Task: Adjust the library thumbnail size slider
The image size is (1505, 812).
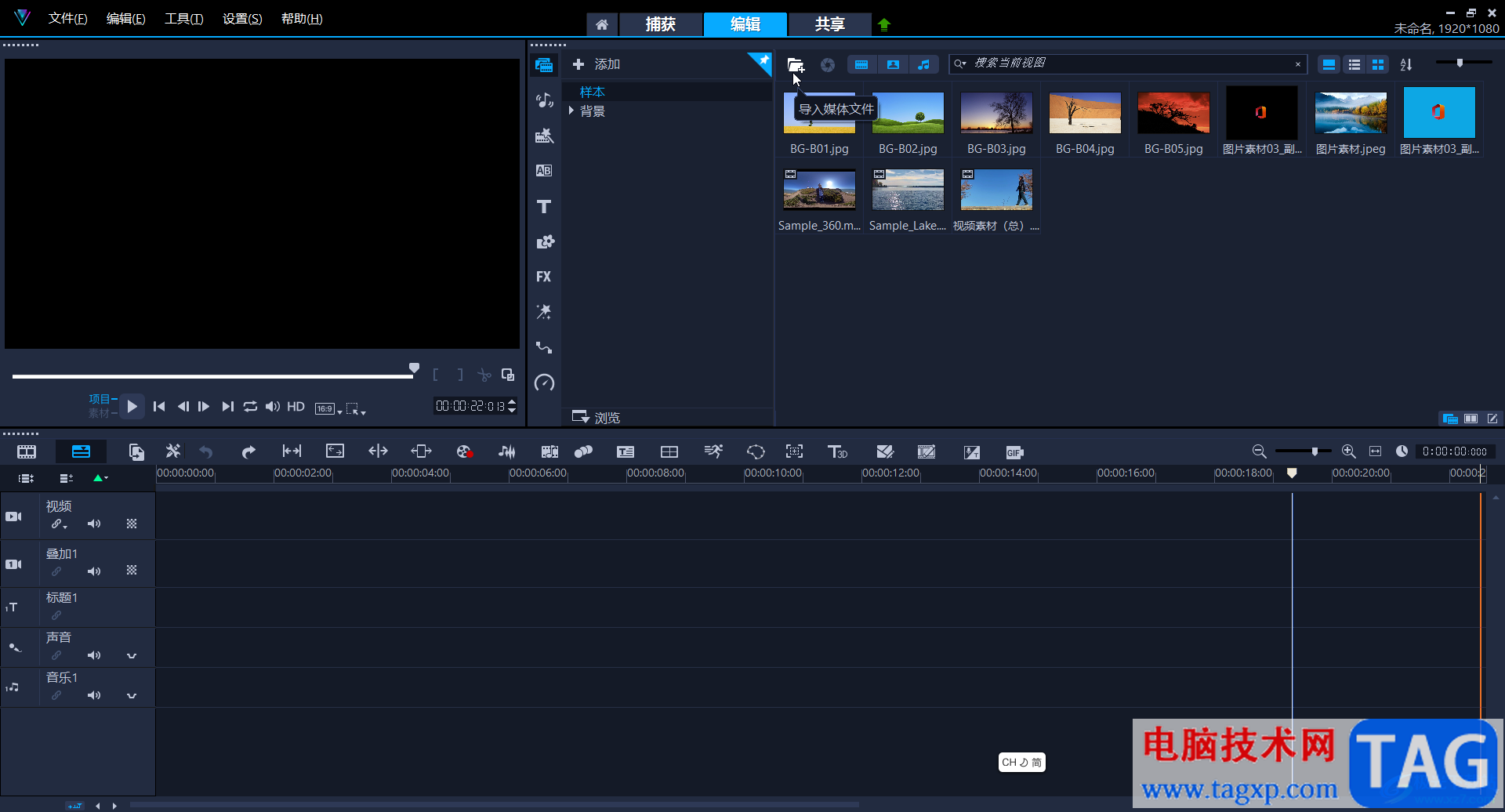Action: (x=1460, y=63)
